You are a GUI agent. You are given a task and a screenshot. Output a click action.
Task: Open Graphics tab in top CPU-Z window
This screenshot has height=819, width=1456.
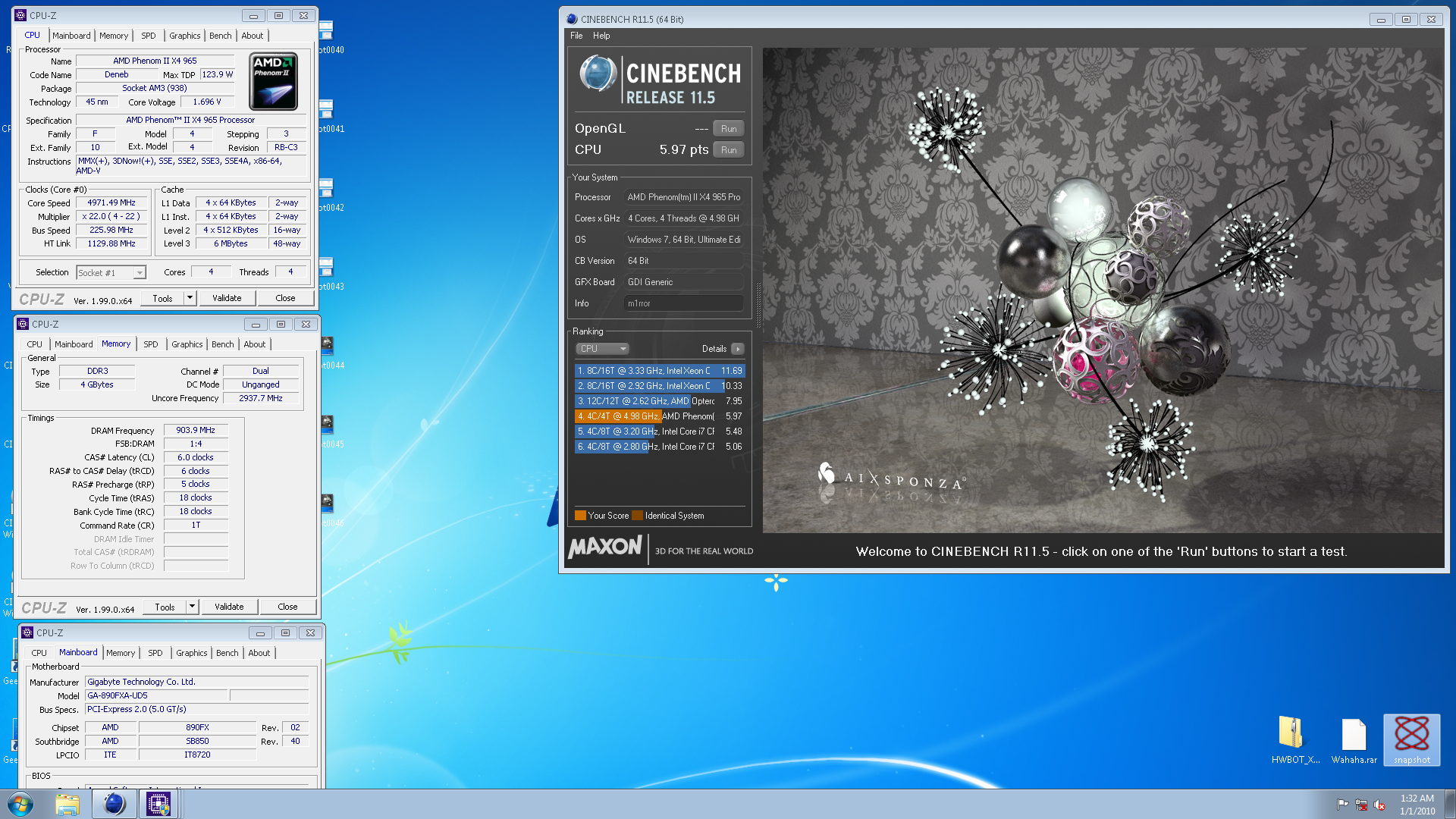click(185, 36)
